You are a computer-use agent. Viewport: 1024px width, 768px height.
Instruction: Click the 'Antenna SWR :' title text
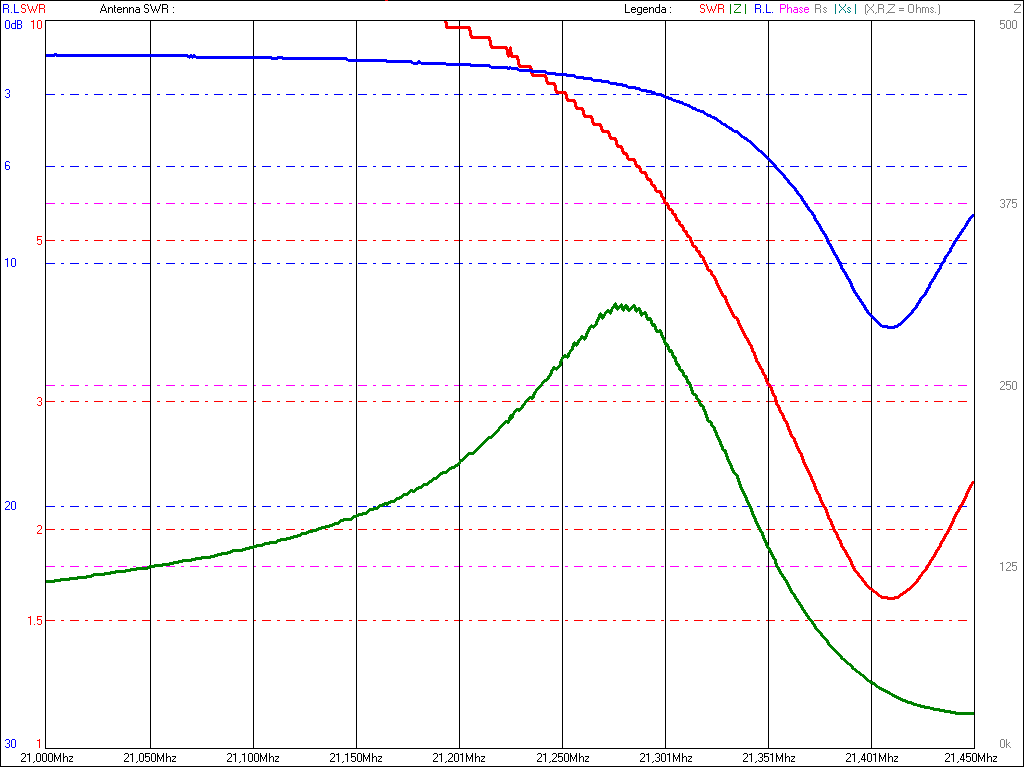point(137,9)
